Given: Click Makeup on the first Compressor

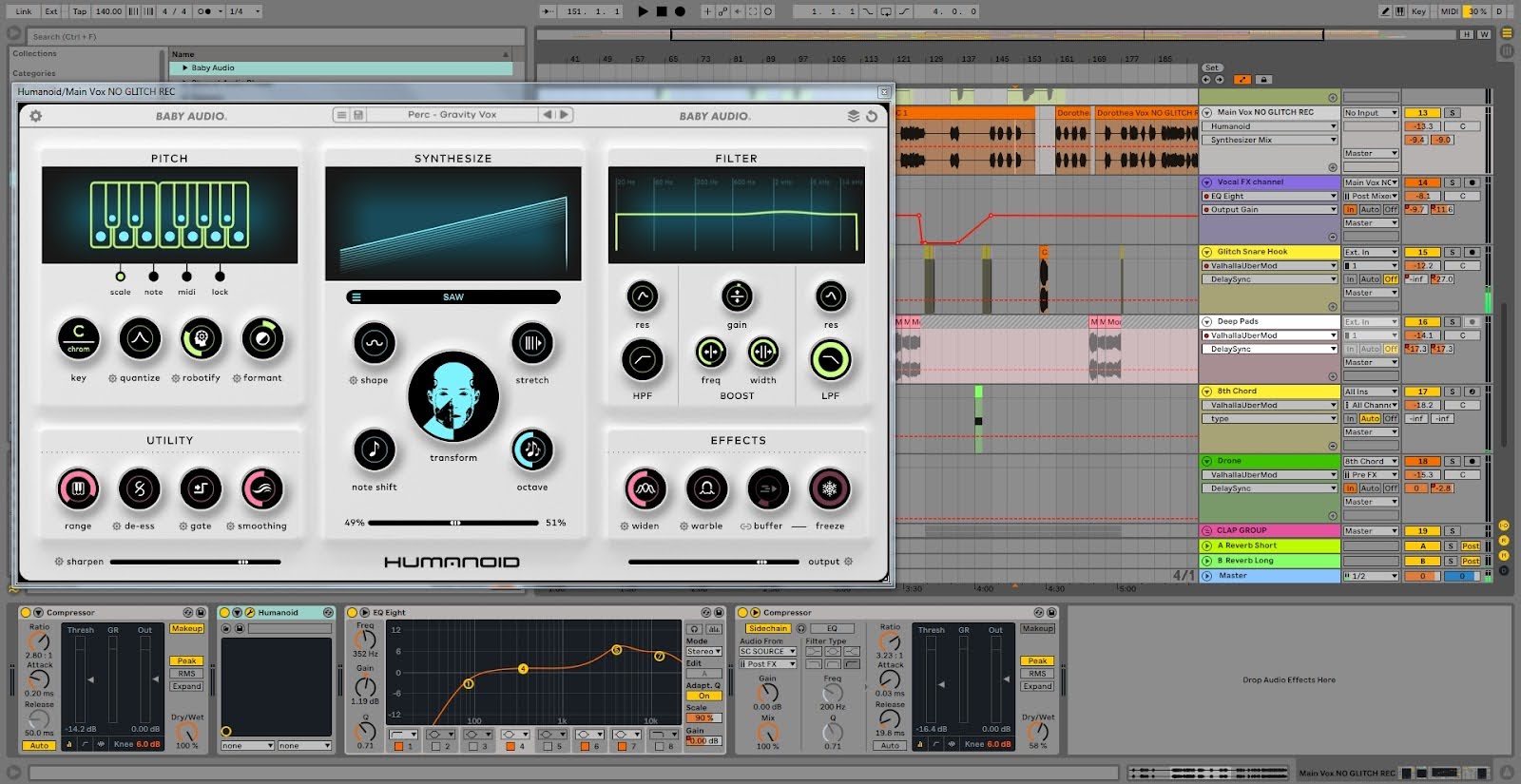Looking at the screenshot, I should [x=186, y=628].
